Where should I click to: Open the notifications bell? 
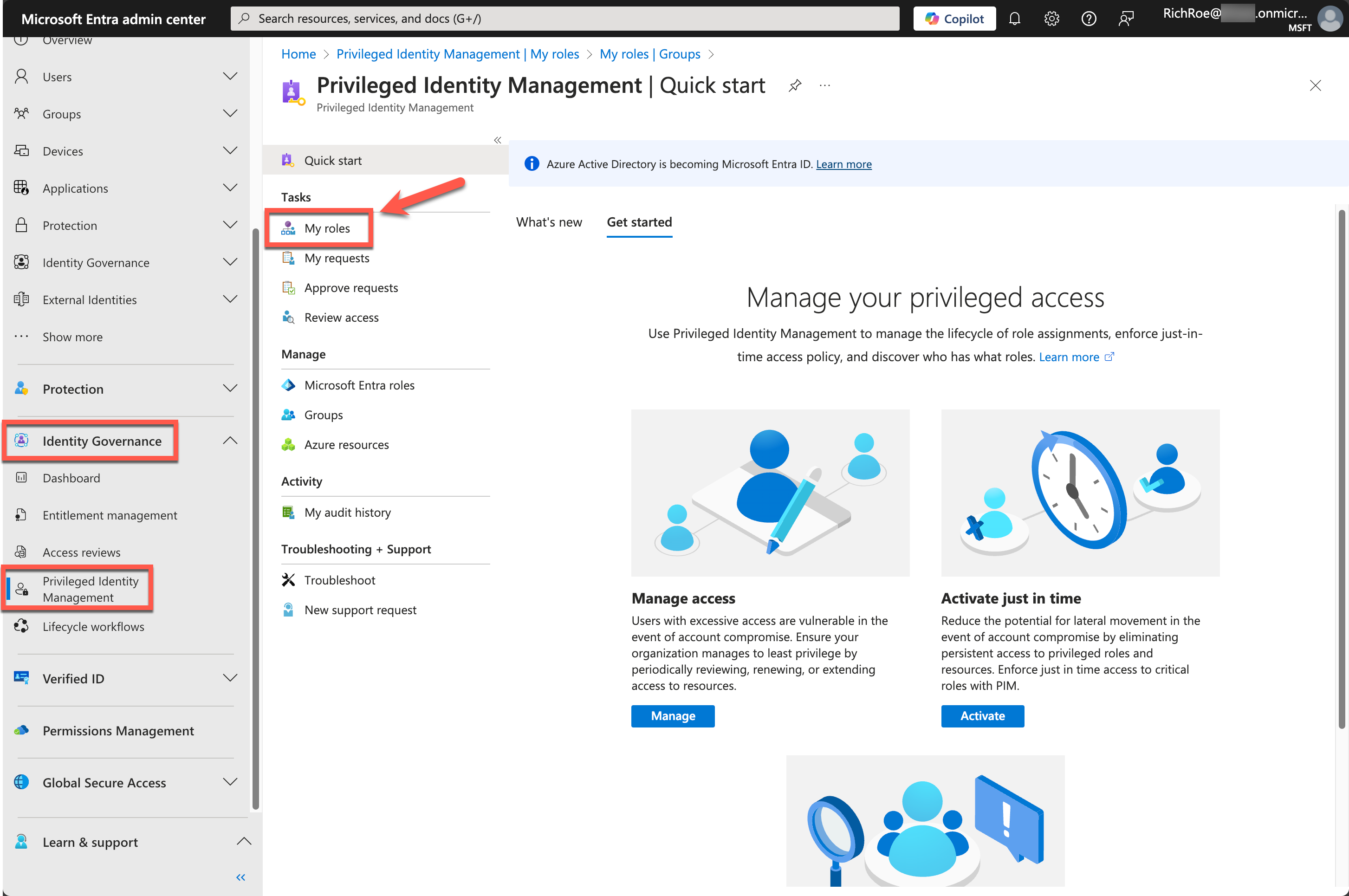tap(1014, 18)
